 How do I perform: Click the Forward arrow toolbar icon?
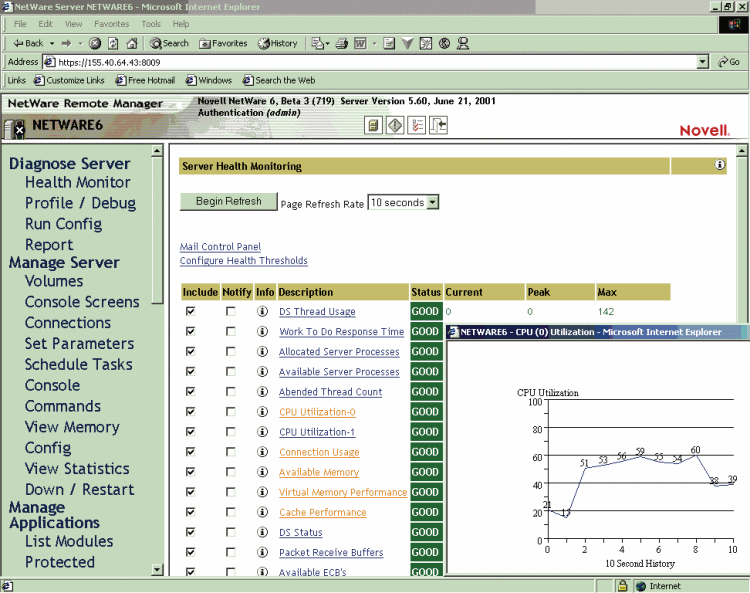66,44
